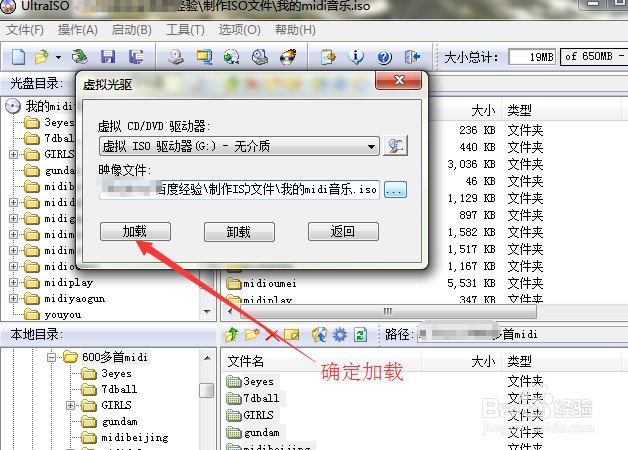This screenshot has width=628, height=450.
Task: Click the 类型 column header in disc list
Action: click(519, 110)
